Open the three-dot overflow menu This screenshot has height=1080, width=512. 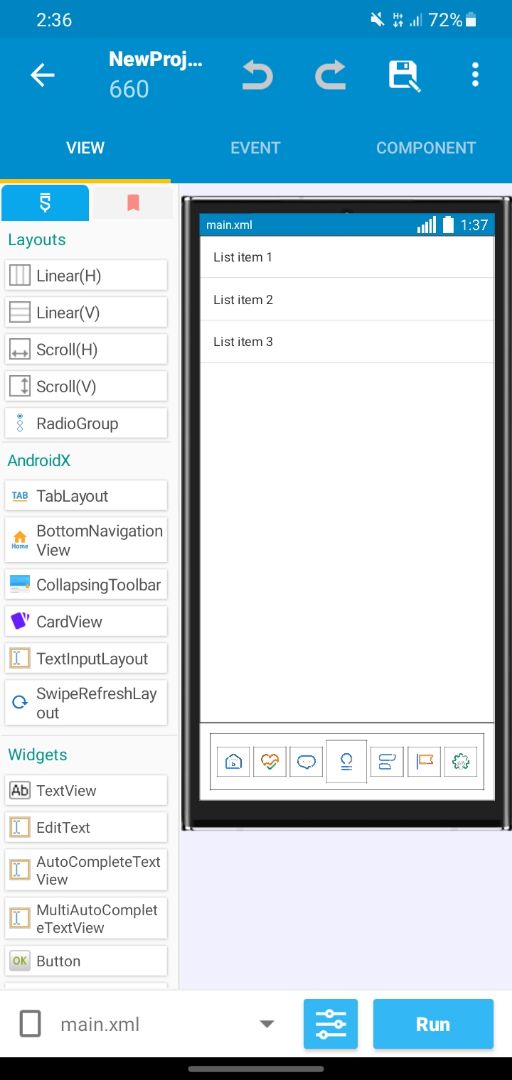(475, 74)
